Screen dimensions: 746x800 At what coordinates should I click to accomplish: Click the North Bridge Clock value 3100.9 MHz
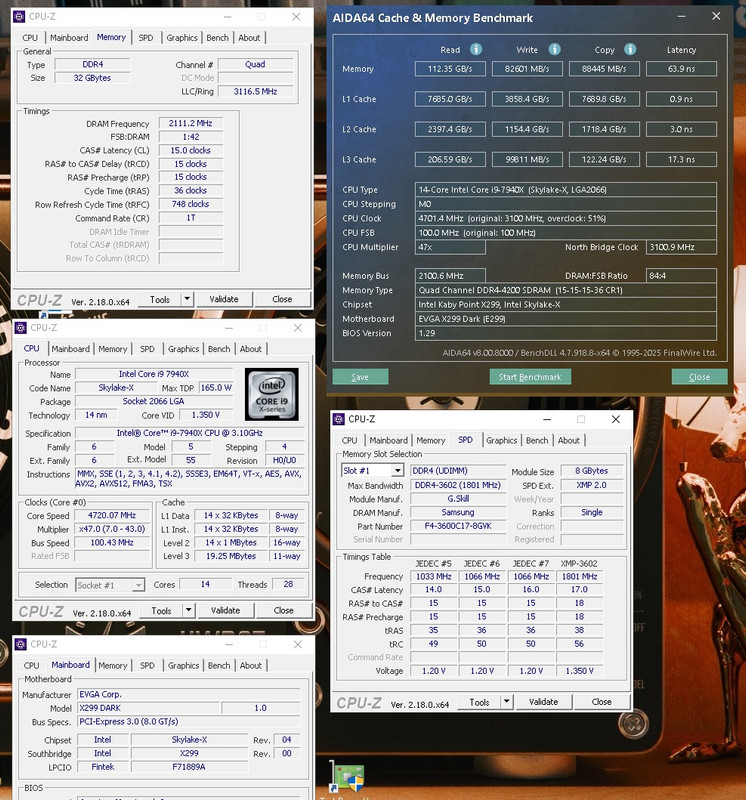point(681,247)
